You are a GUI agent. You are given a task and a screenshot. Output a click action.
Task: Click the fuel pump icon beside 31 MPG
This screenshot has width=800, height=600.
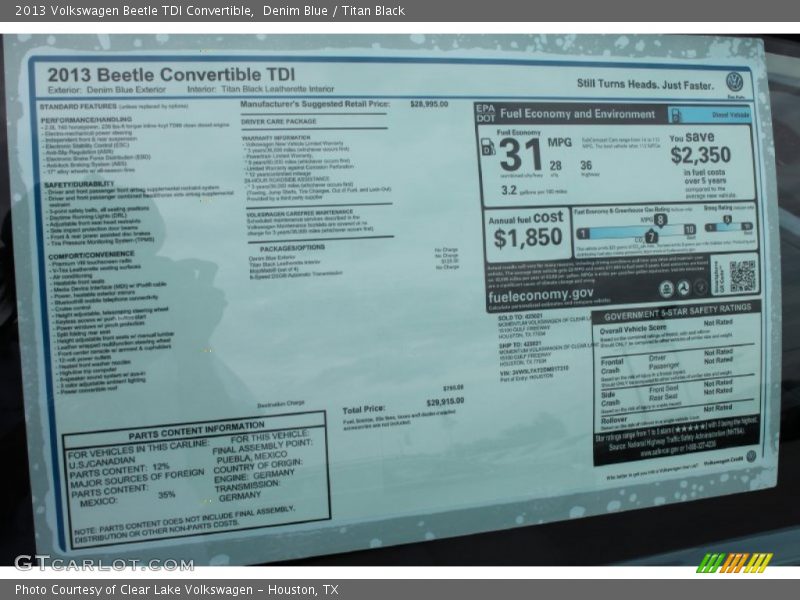pyautogui.click(x=487, y=148)
